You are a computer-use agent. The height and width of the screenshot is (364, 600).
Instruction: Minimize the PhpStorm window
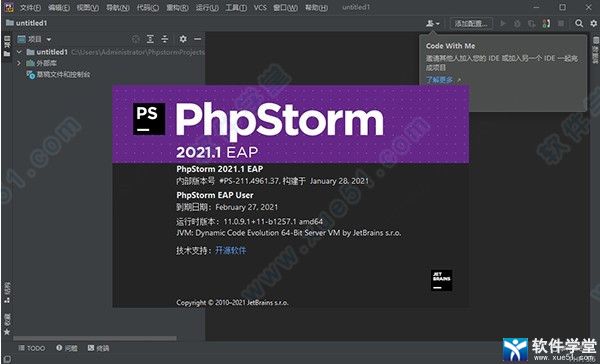pos(536,7)
